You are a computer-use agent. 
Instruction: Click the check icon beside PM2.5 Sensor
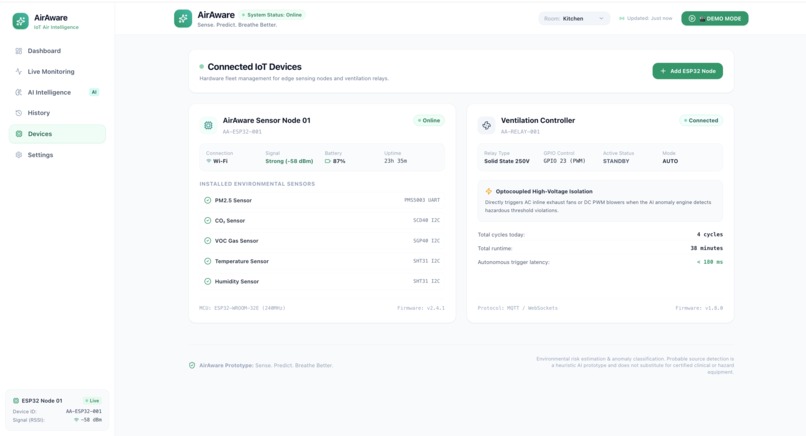coord(208,201)
